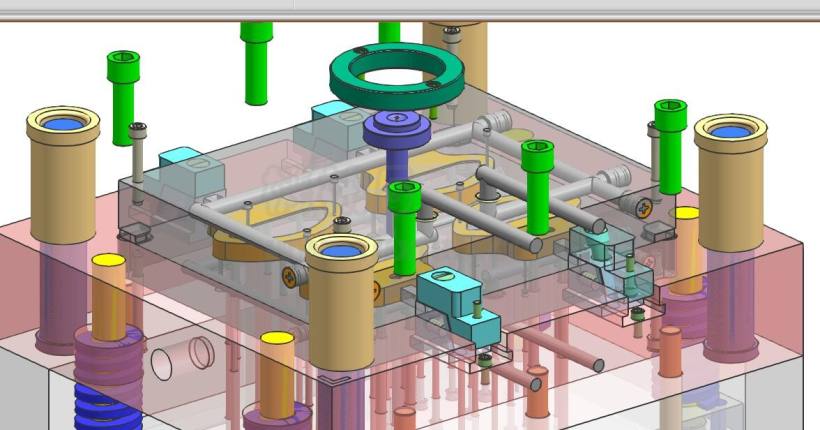The width and height of the screenshot is (820, 430).
Task: Select the Phillips-head screw on the right side
Action: [643, 208]
